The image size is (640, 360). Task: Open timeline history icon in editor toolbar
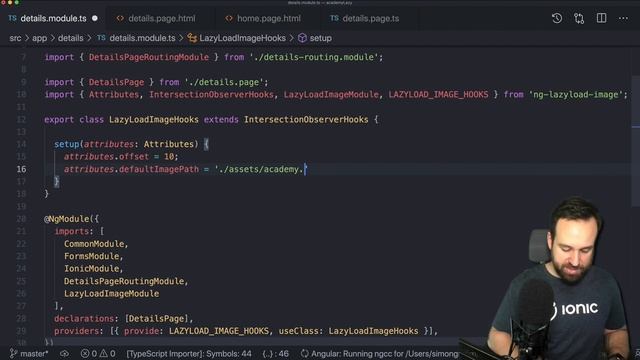click(x=557, y=18)
